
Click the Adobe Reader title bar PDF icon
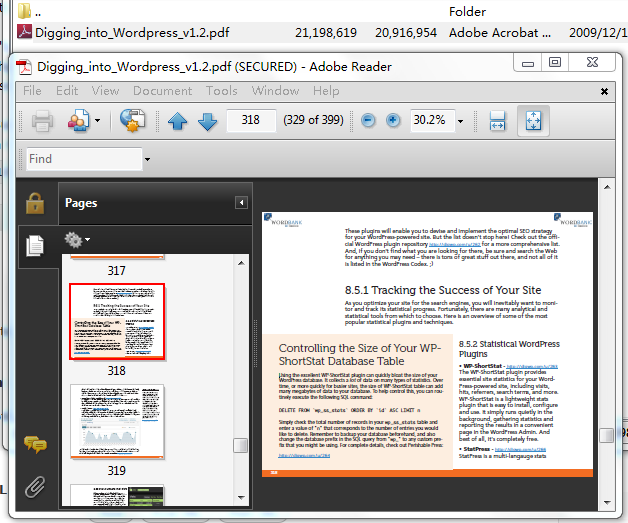(24, 66)
